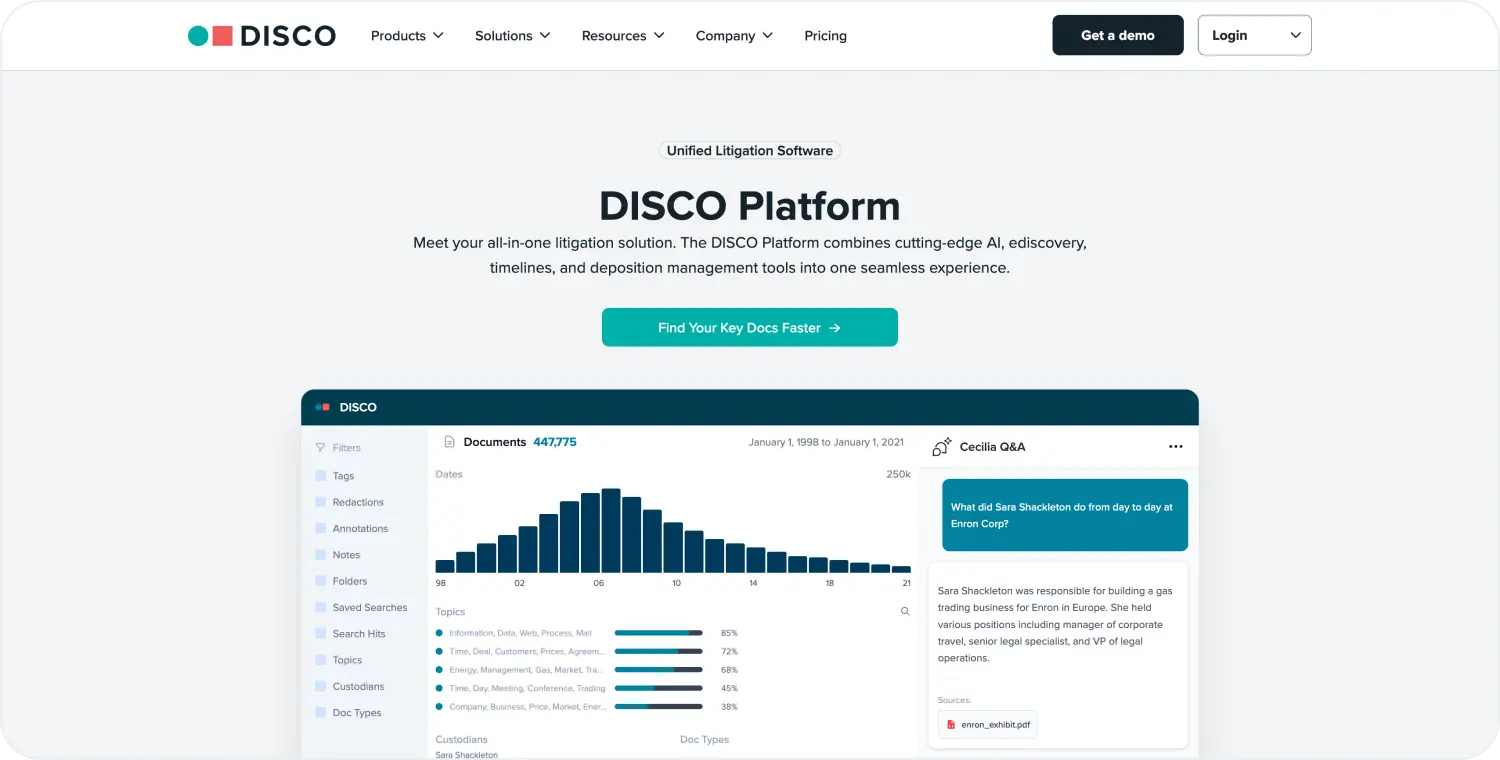Viewport: 1500px width, 760px height.
Task: Click the 68% topic progress bar
Action: pos(658,670)
